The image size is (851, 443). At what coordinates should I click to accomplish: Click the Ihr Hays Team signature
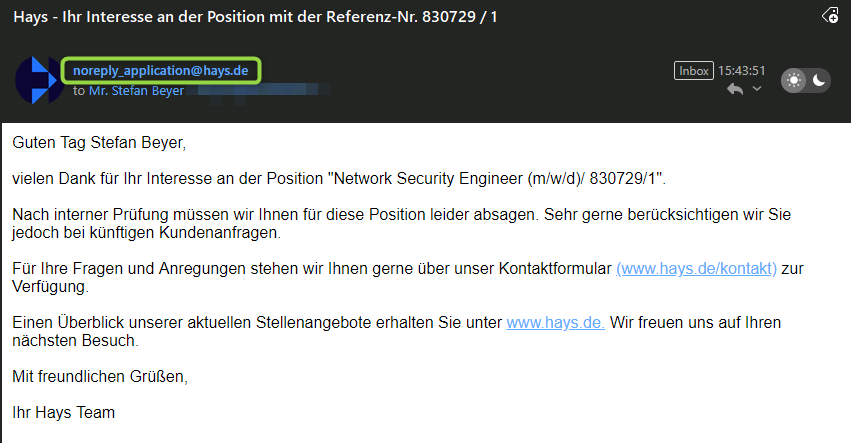pos(63,412)
